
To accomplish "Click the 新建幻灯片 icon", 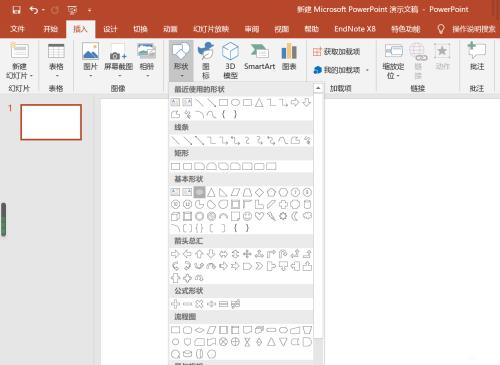I will [20, 51].
